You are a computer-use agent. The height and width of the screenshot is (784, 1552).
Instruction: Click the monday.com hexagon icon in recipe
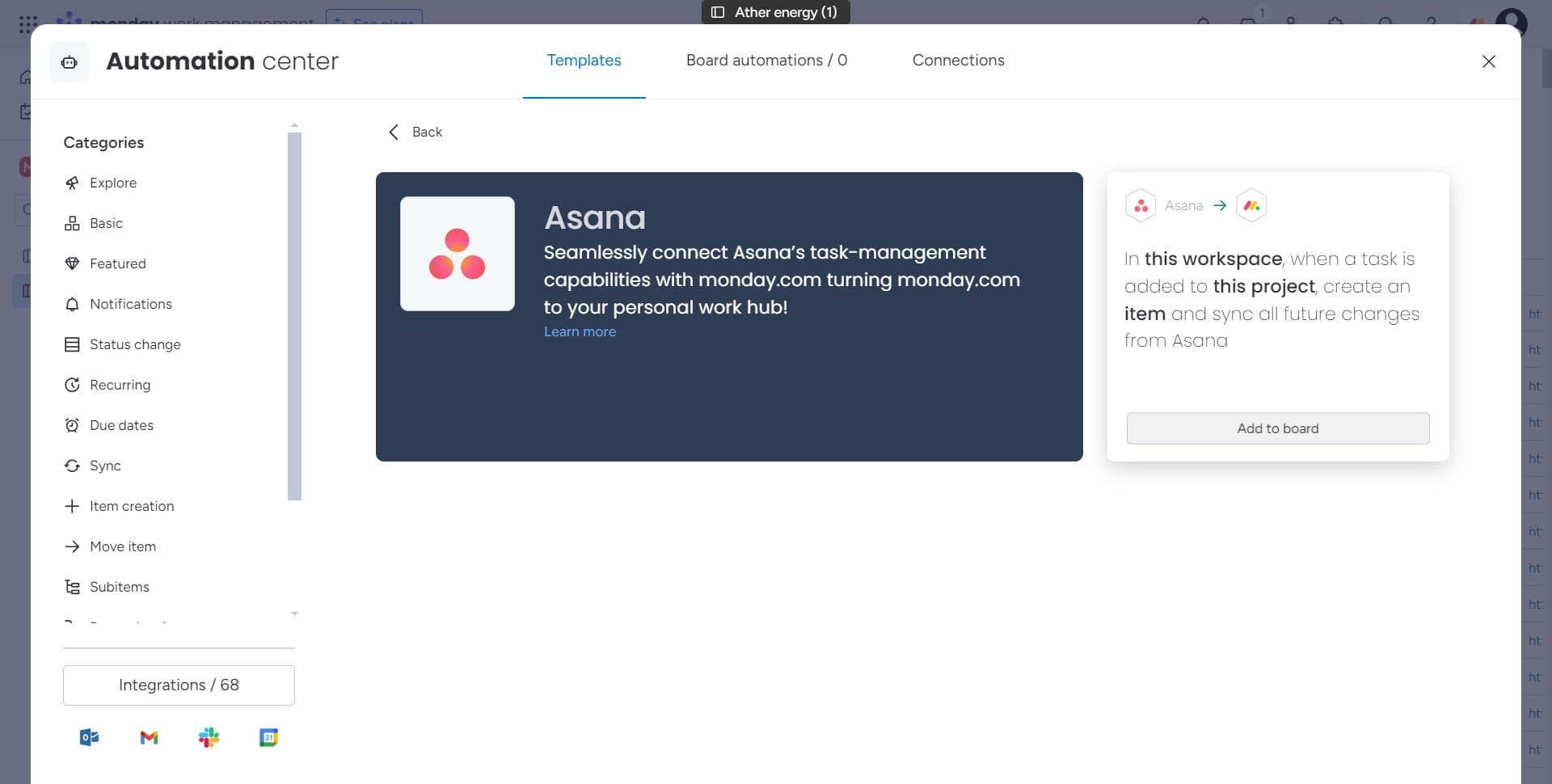(1251, 205)
